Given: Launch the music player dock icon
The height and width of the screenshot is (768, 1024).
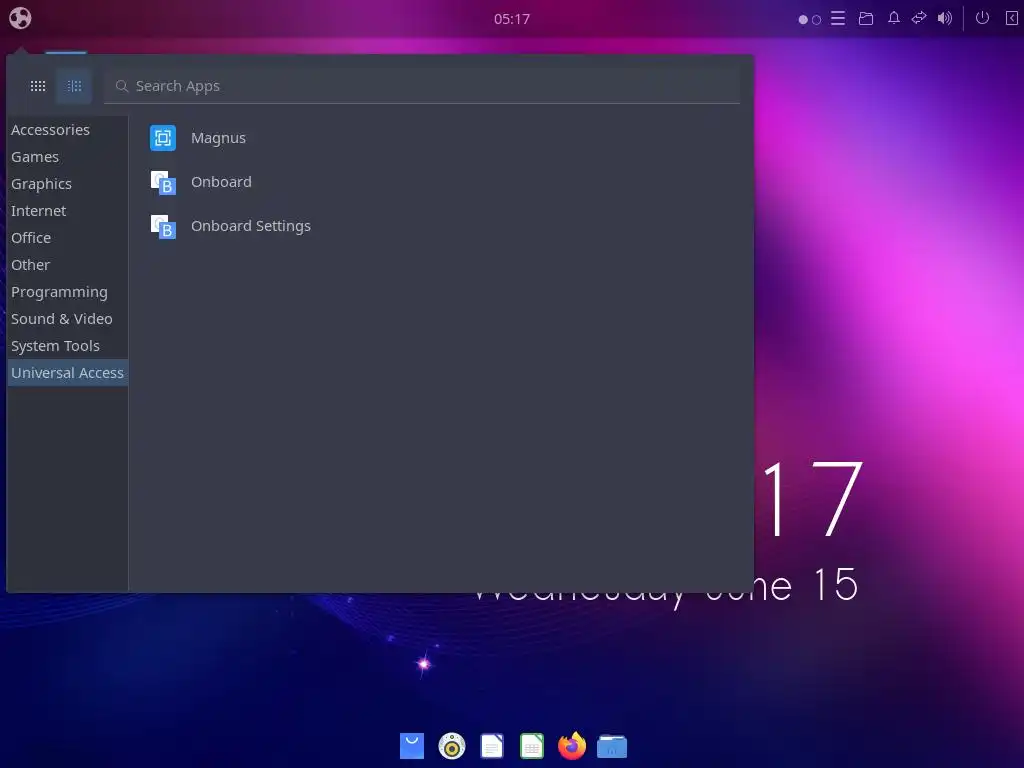Looking at the screenshot, I should (x=452, y=746).
